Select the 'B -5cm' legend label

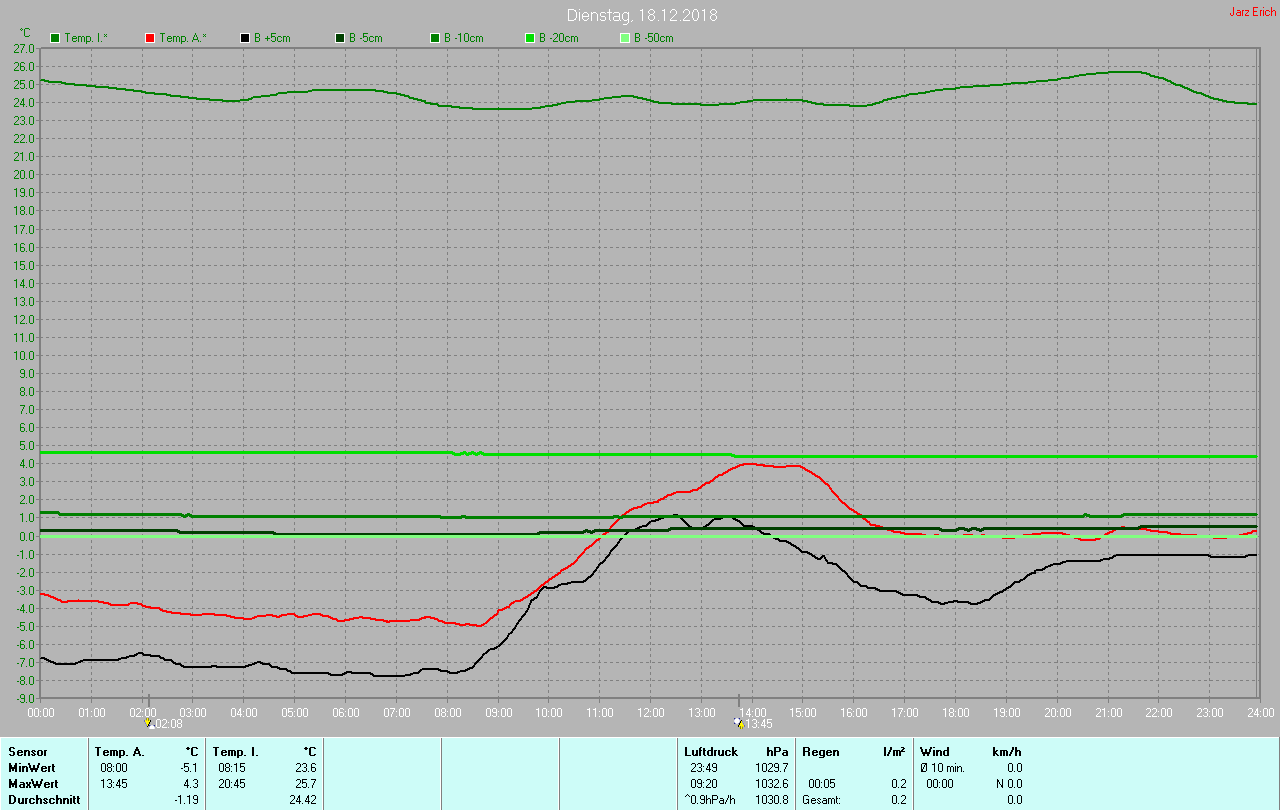tap(366, 38)
